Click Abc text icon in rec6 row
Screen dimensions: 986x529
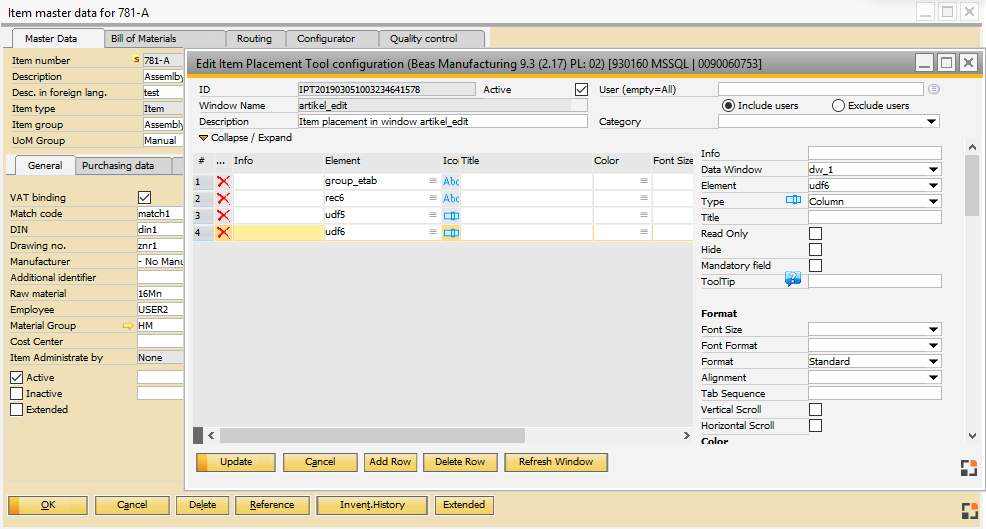451,198
